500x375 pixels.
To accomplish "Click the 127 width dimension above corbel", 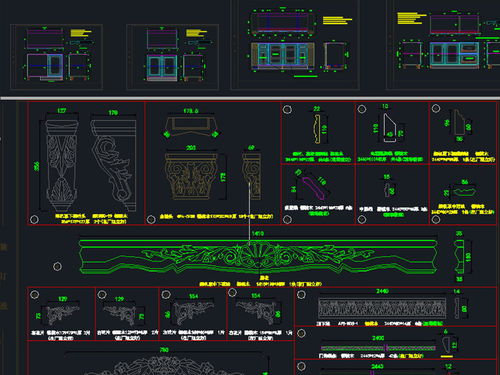I will tap(62, 111).
